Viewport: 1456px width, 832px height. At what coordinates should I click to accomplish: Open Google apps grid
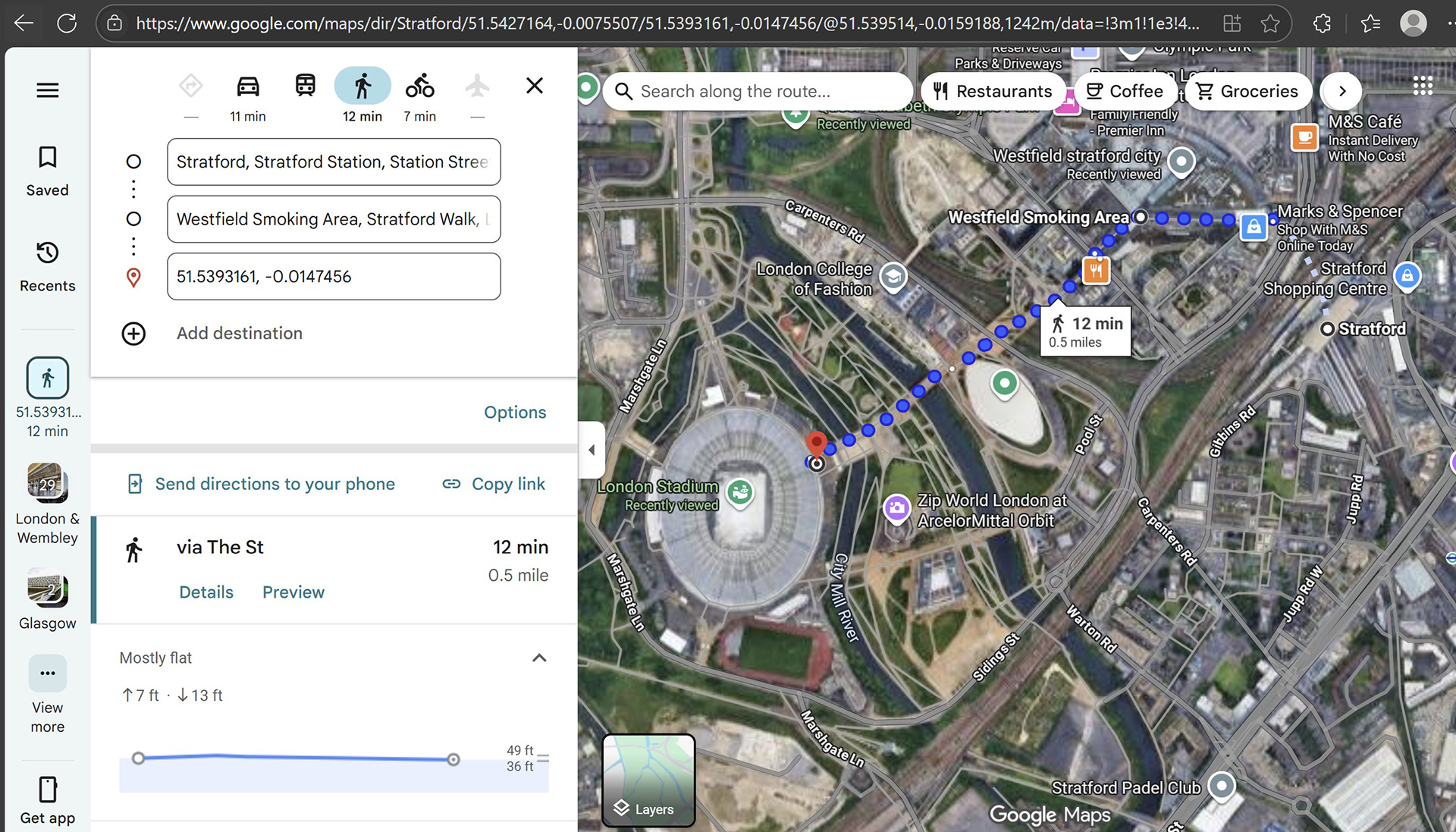(x=1423, y=86)
